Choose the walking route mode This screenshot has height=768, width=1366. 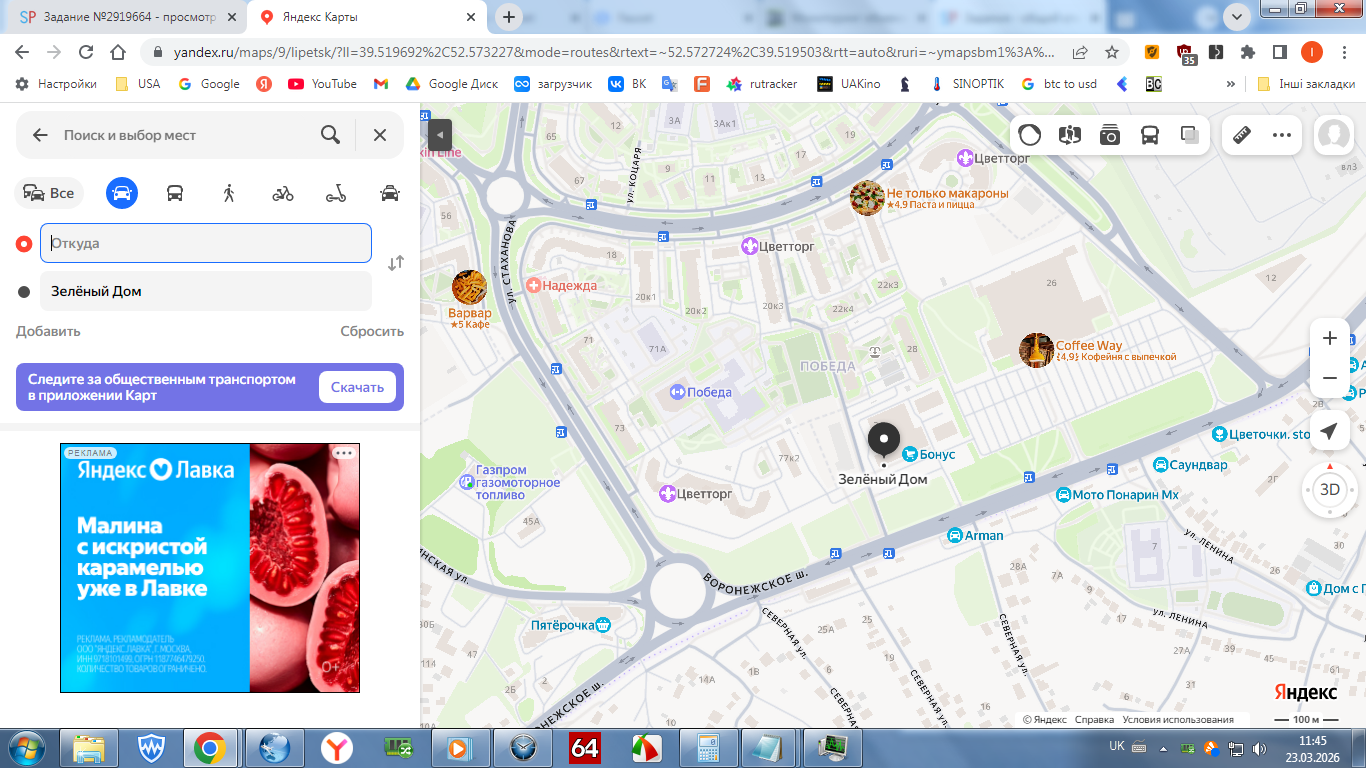click(229, 193)
